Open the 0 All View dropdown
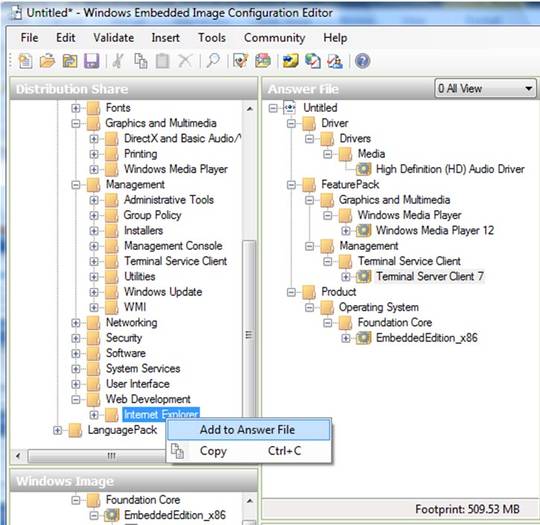The width and height of the screenshot is (540, 525). click(x=486, y=89)
